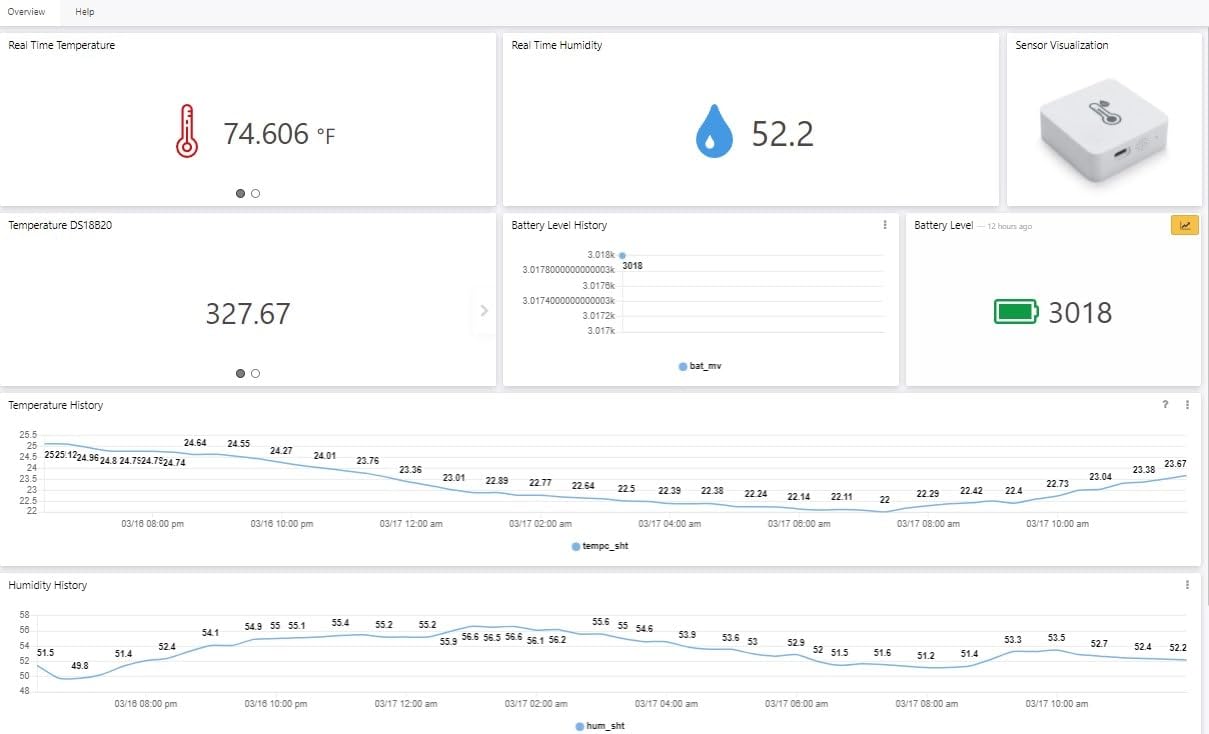
Task: Click the sensor device image thumbnail
Action: tap(1103, 126)
